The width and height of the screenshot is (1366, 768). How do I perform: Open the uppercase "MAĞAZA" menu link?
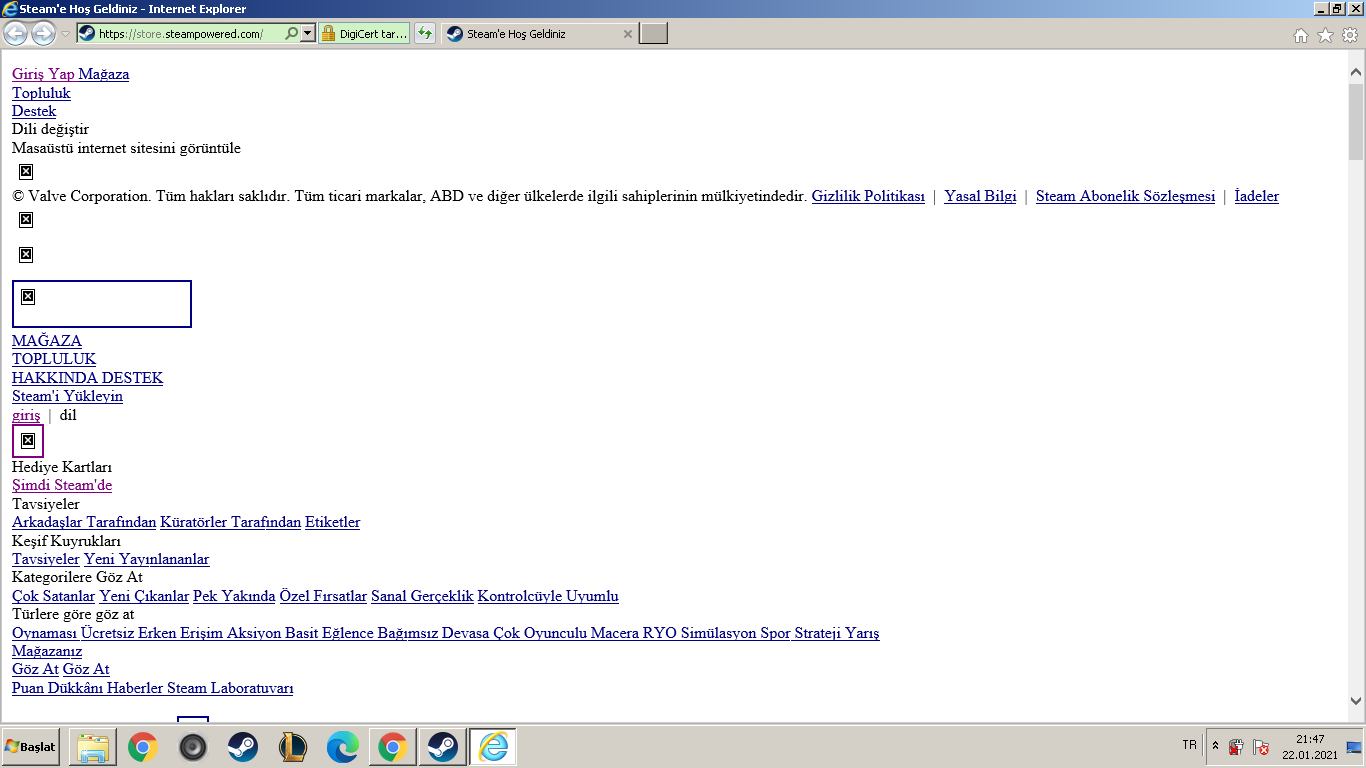click(47, 341)
